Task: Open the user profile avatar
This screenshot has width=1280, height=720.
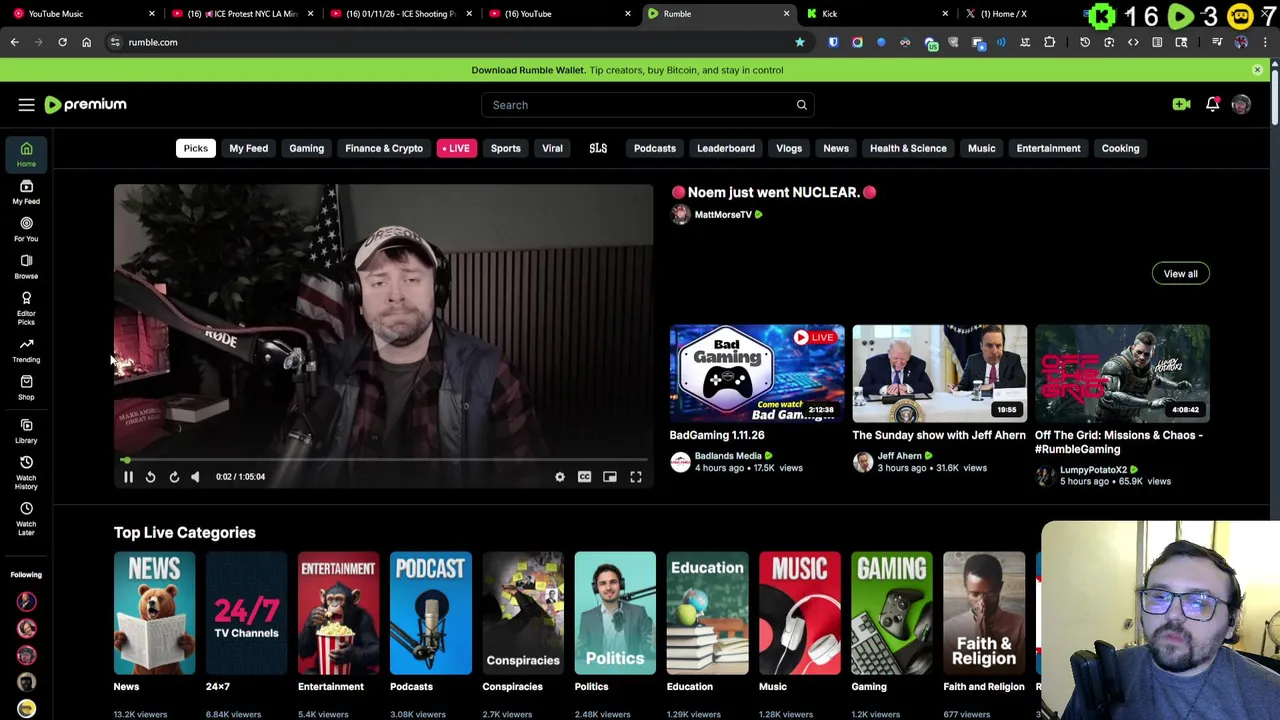Action: tap(1241, 104)
